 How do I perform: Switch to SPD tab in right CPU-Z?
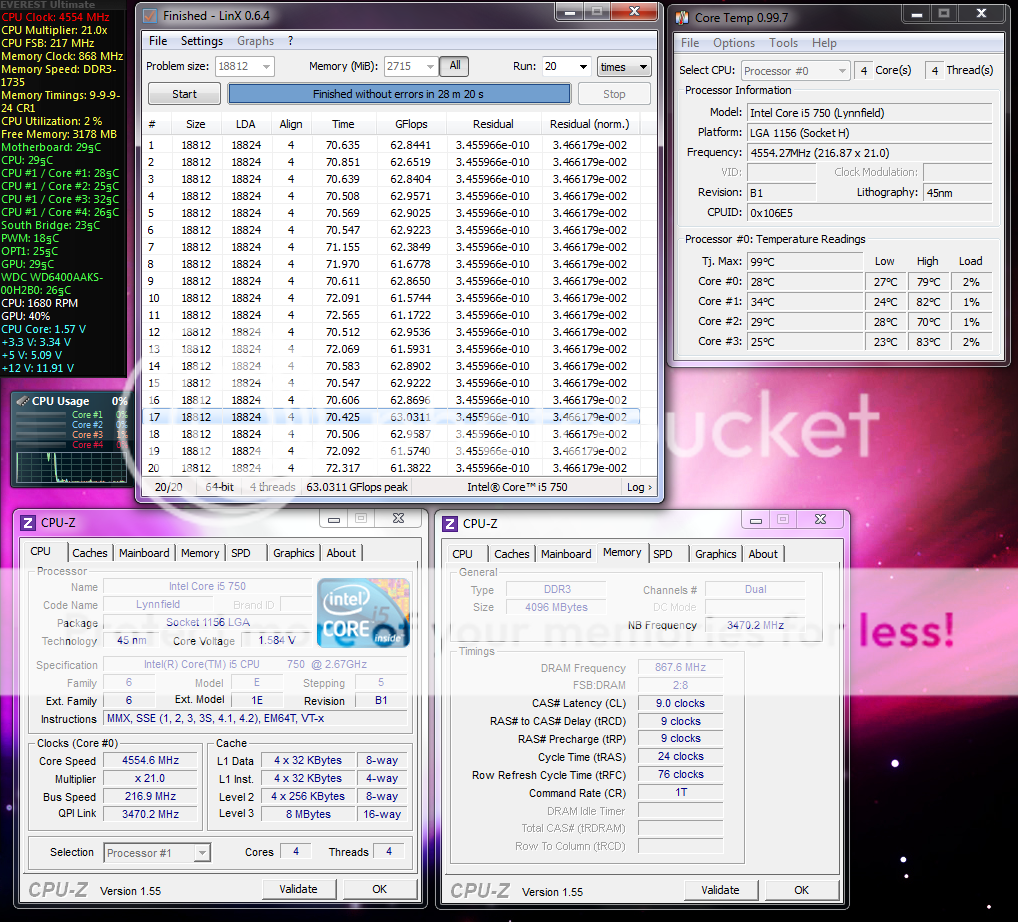(663, 554)
